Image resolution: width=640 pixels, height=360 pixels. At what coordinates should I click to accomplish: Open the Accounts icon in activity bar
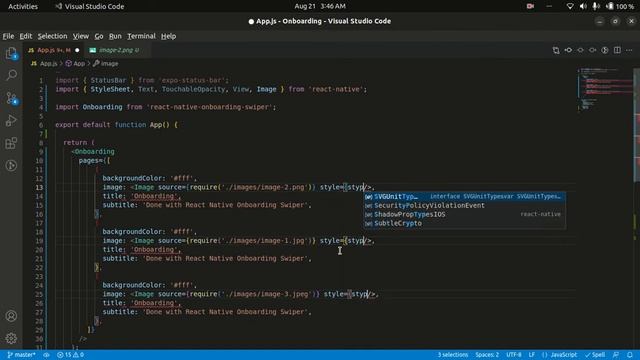pyautogui.click(x=11, y=316)
